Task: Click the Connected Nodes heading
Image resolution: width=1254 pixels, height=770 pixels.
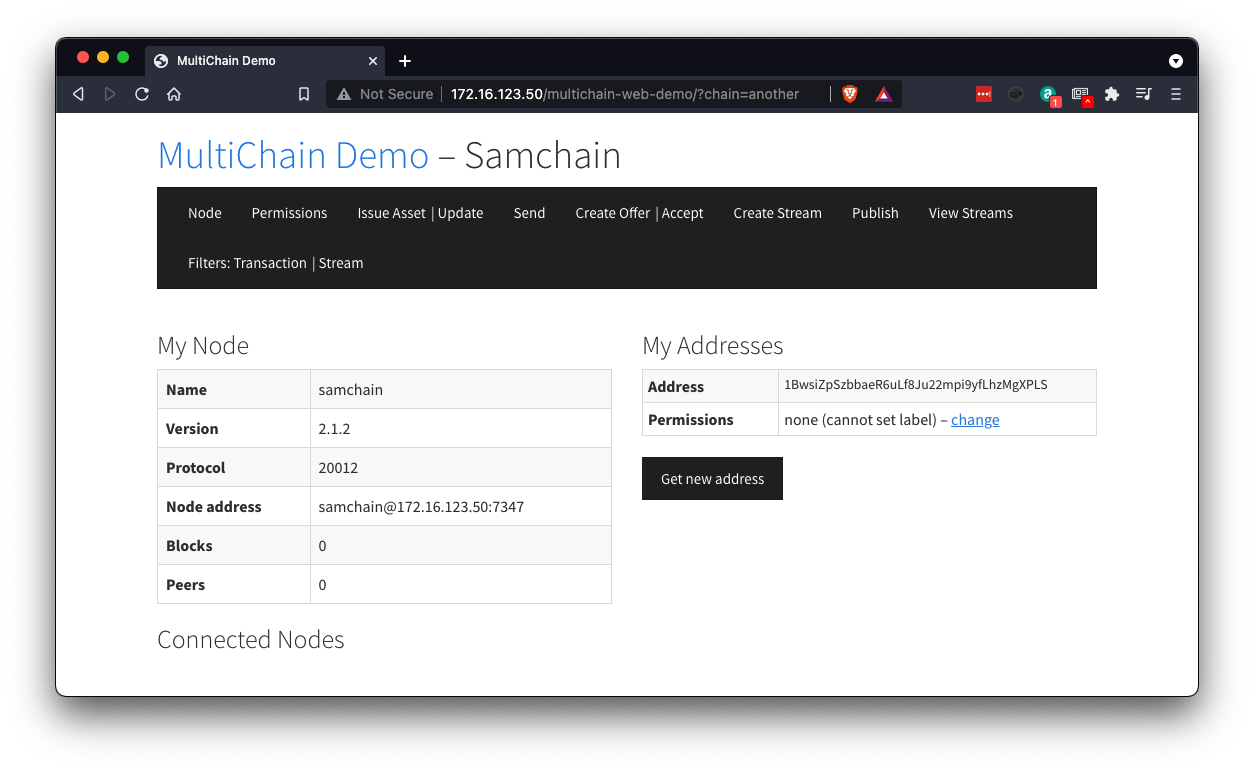Action: [x=251, y=640]
